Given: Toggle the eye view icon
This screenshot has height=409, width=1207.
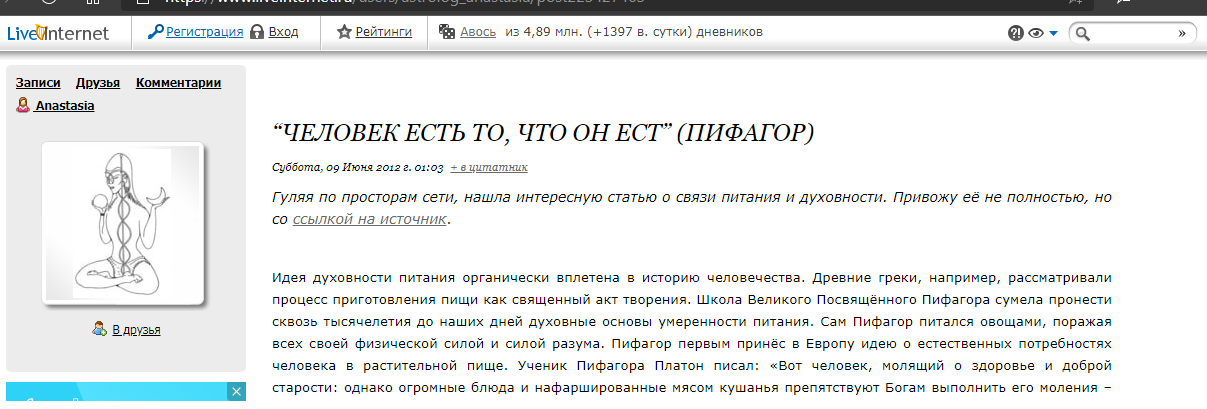Looking at the screenshot, I should pyautogui.click(x=1036, y=33).
